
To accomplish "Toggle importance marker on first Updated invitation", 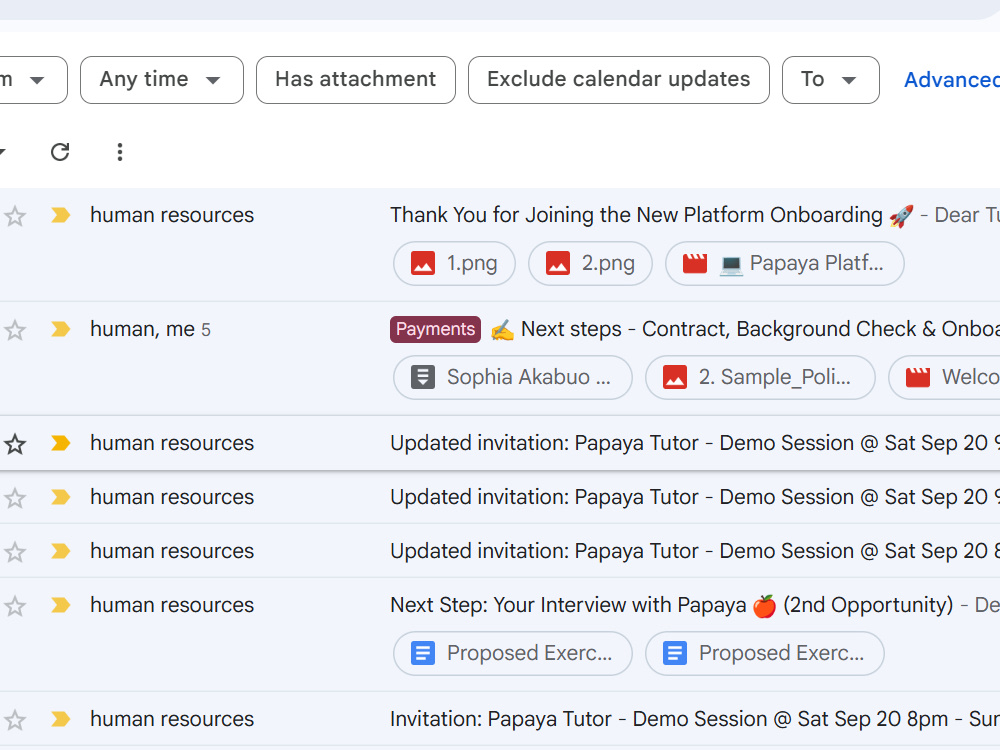I will click(61, 443).
